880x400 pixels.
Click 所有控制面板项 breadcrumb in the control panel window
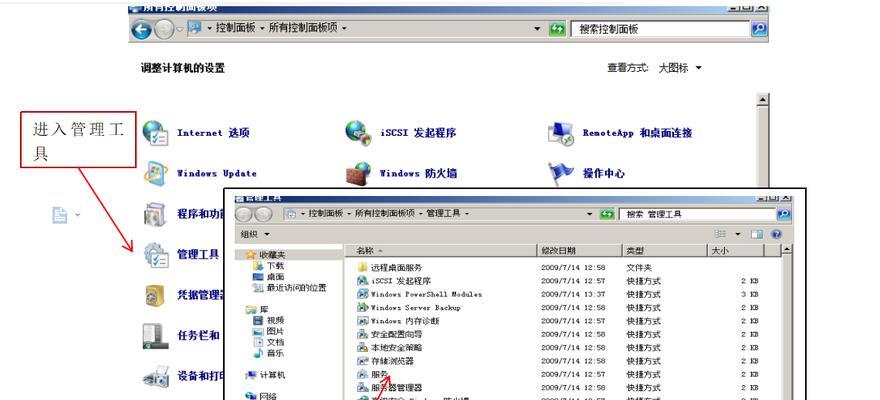(x=304, y=27)
